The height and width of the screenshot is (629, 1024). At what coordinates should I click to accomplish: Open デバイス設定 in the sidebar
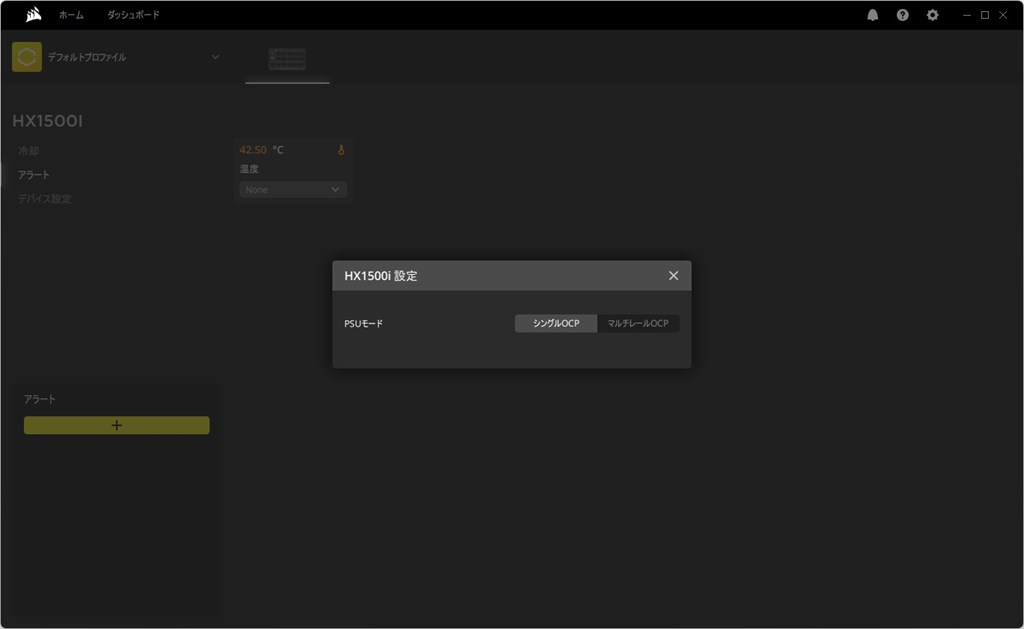(44, 199)
